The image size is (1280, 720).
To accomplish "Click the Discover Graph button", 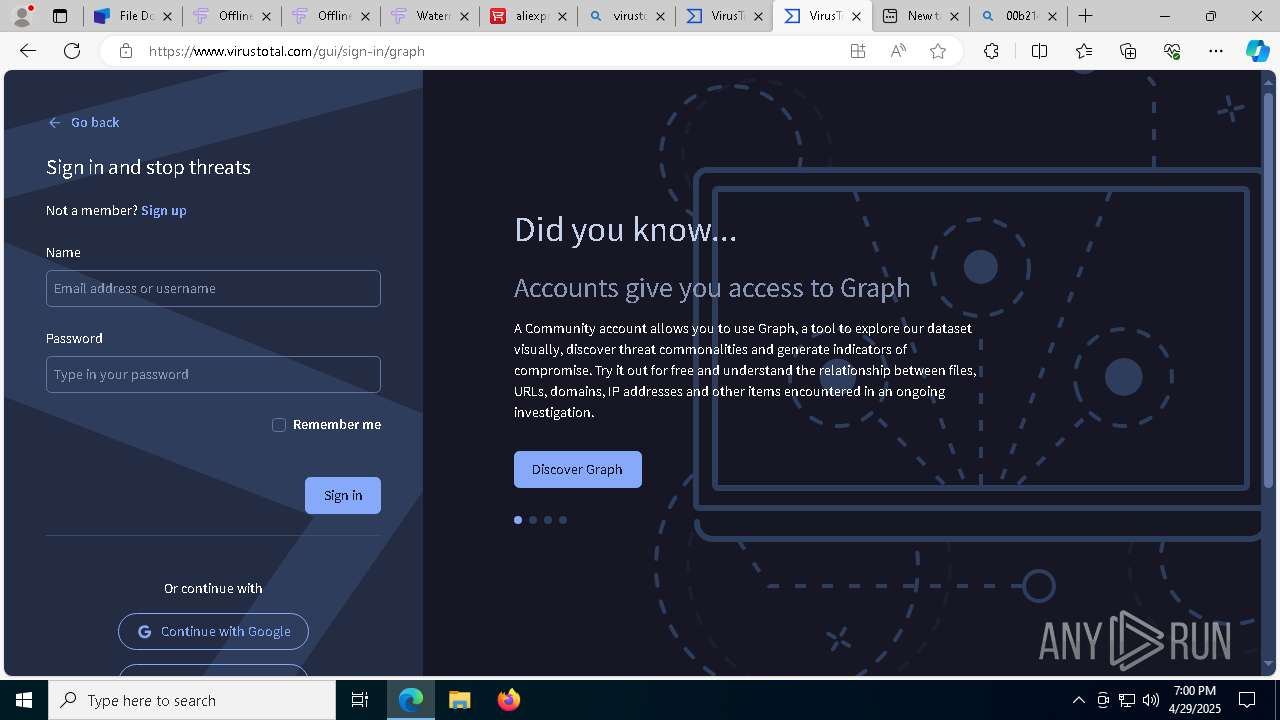I will [x=578, y=469].
